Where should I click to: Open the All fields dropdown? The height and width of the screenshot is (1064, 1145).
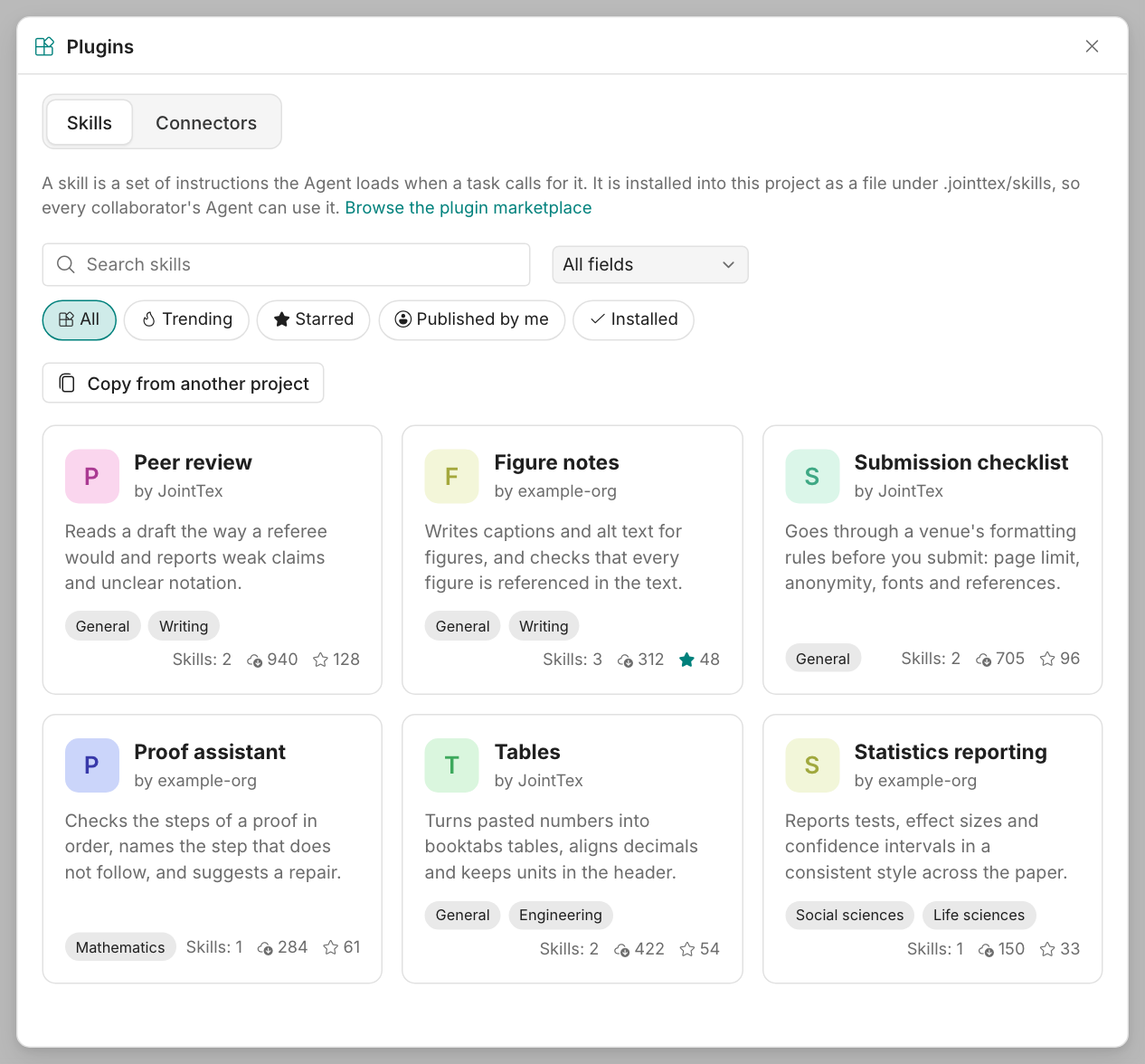point(650,264)
